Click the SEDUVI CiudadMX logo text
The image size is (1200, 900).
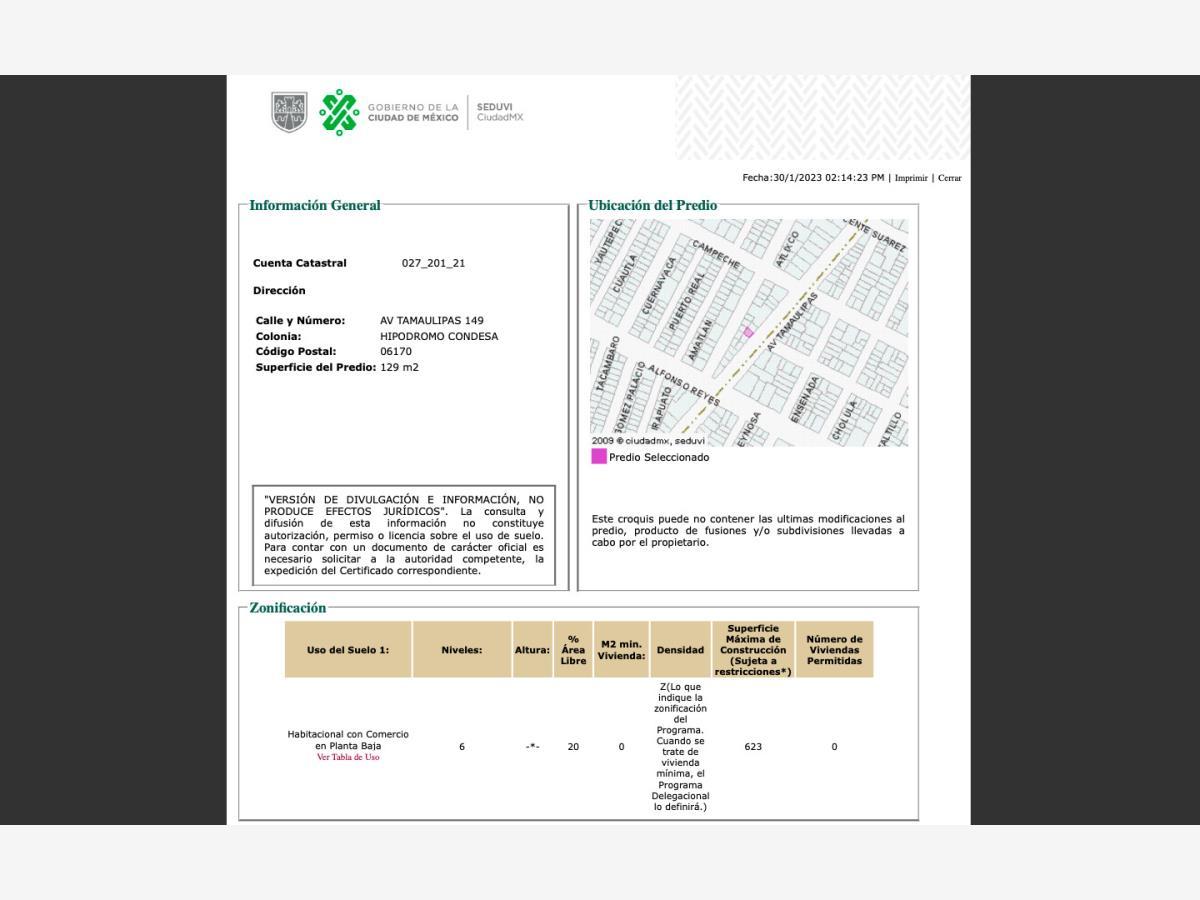[x=499, y=112]
